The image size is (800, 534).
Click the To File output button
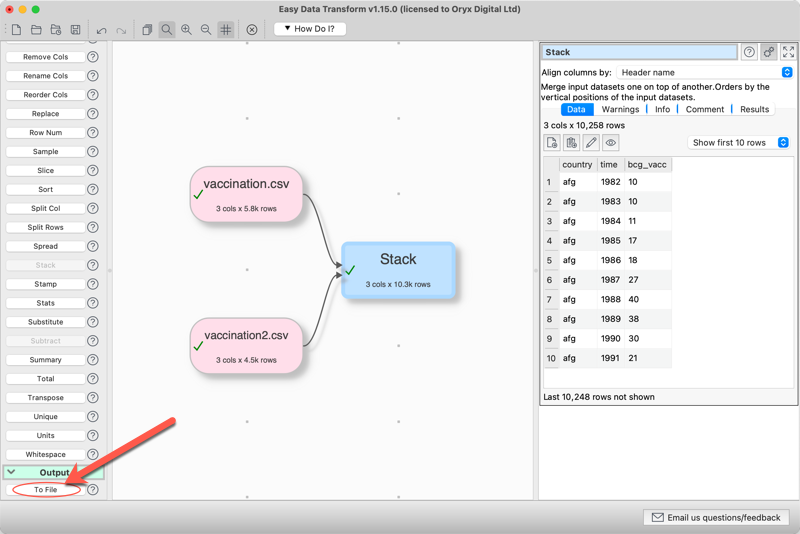tap(46, 490)
